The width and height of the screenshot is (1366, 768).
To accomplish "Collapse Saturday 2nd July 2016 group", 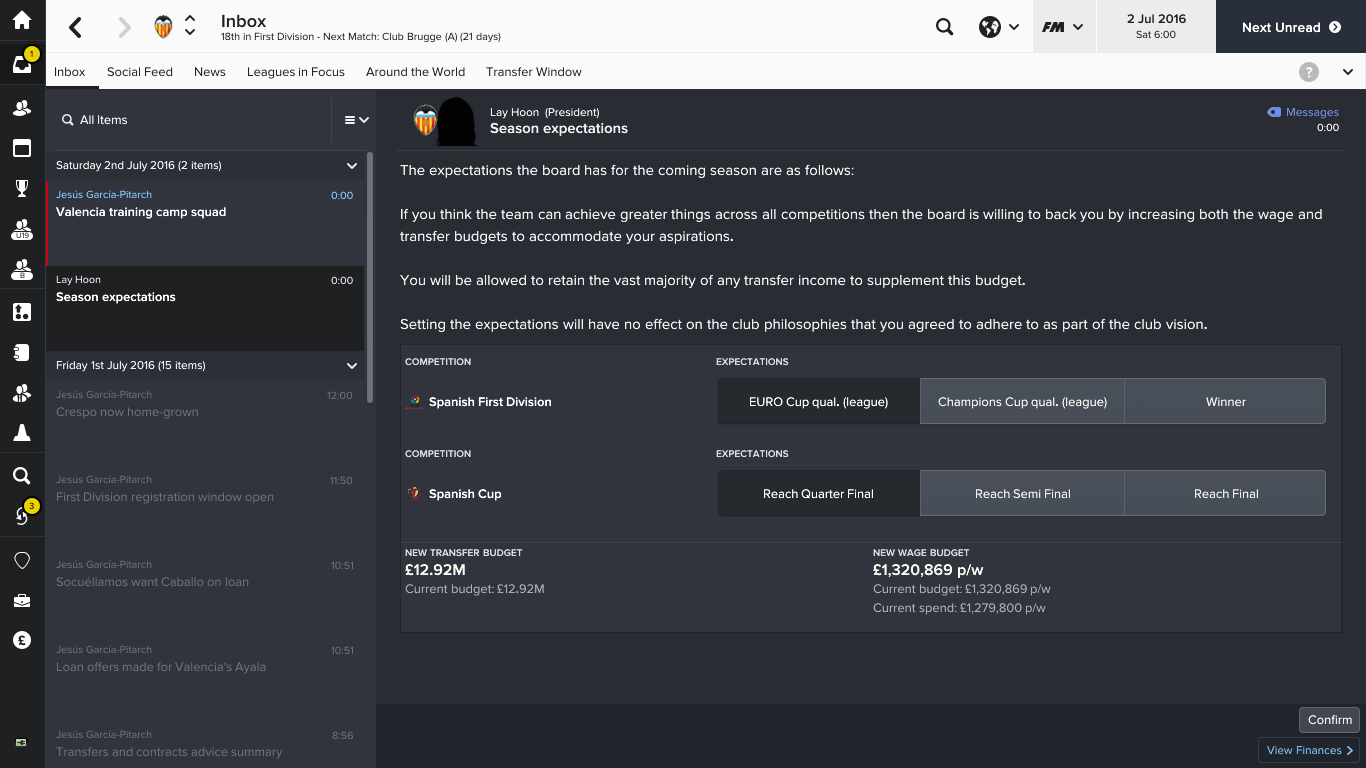I will pos(352,166).
